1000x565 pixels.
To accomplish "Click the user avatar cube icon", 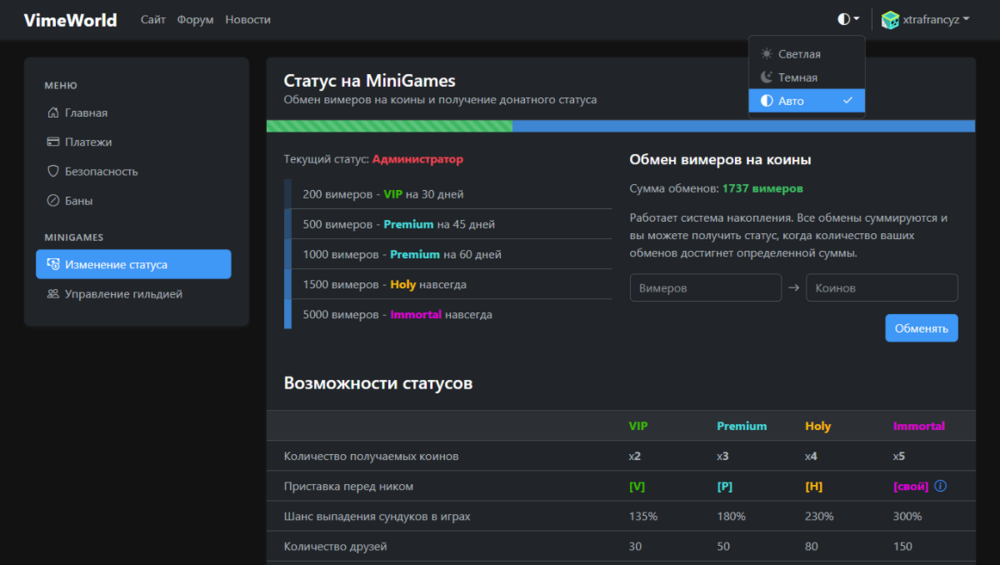I will 890,19.
